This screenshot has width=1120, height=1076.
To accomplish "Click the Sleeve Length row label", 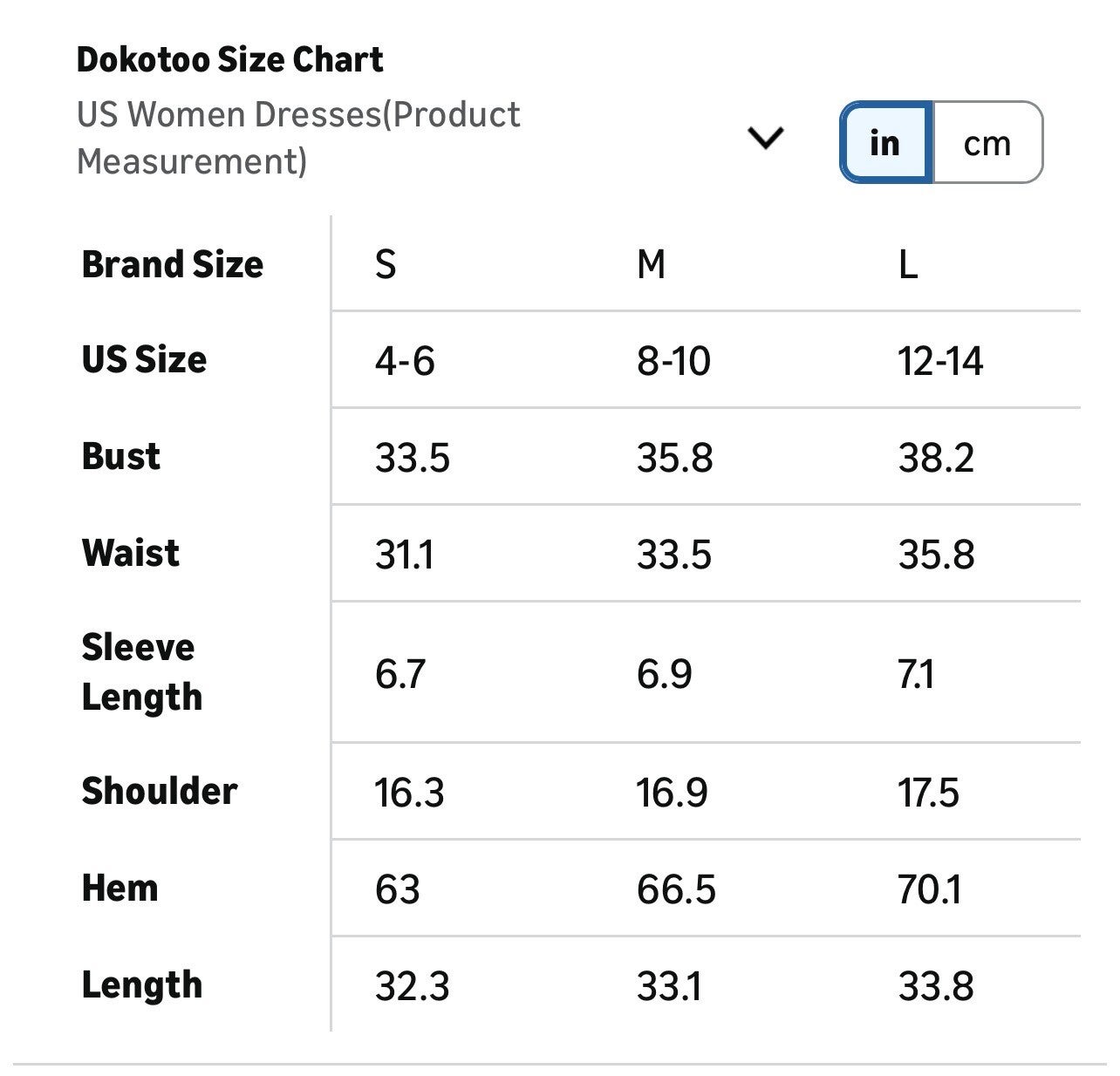I will (141, 671).
